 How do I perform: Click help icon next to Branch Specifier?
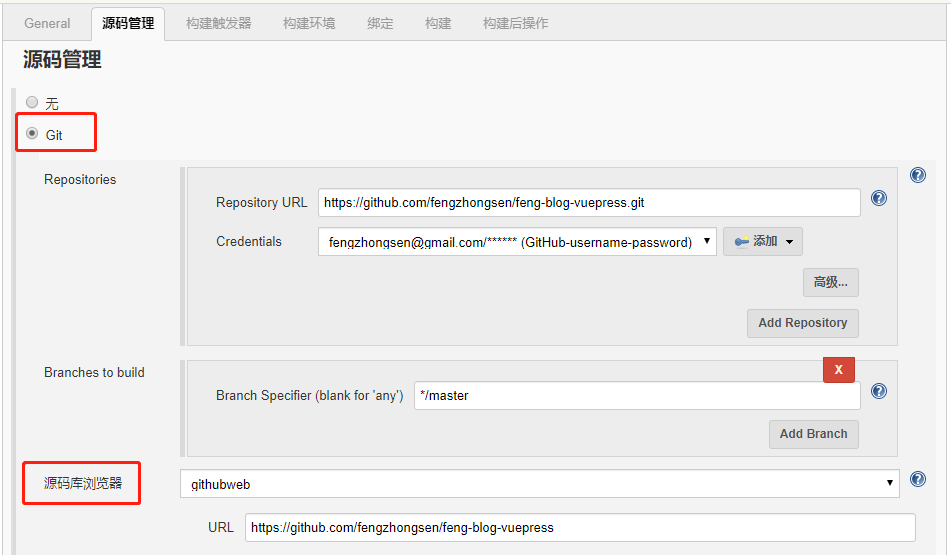coord(879,391)
